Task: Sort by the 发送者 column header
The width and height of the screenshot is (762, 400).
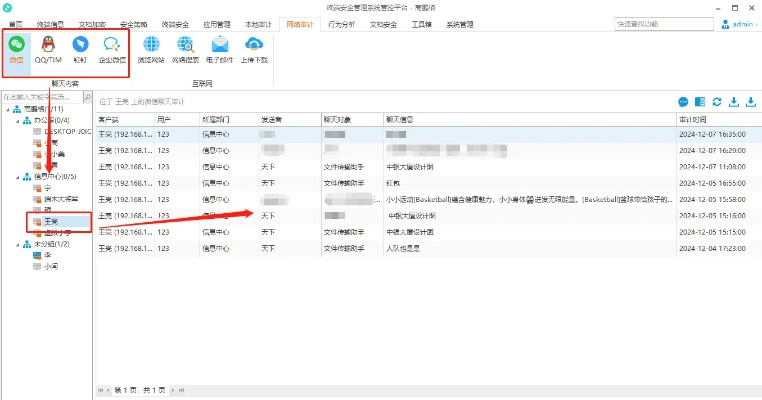Action: tap(290, 120)
